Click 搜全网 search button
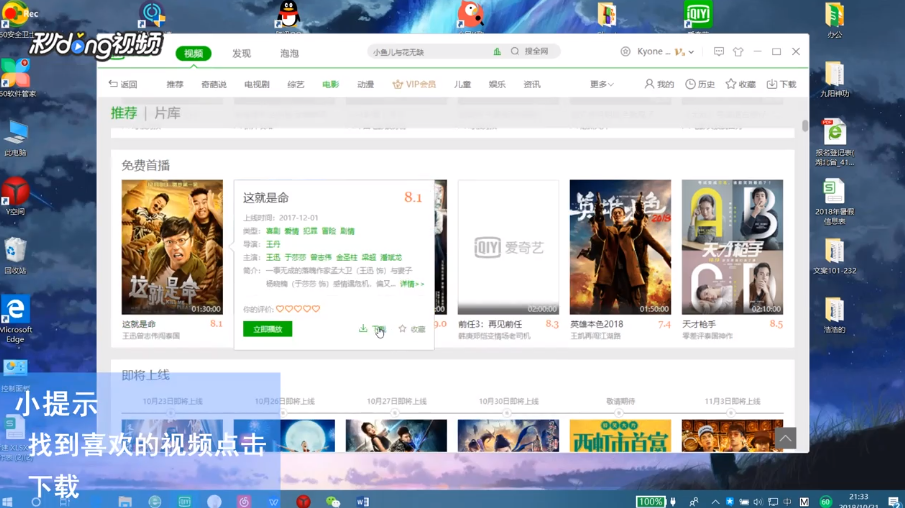Viewport: 905px width, 508px height. [536, 51]
